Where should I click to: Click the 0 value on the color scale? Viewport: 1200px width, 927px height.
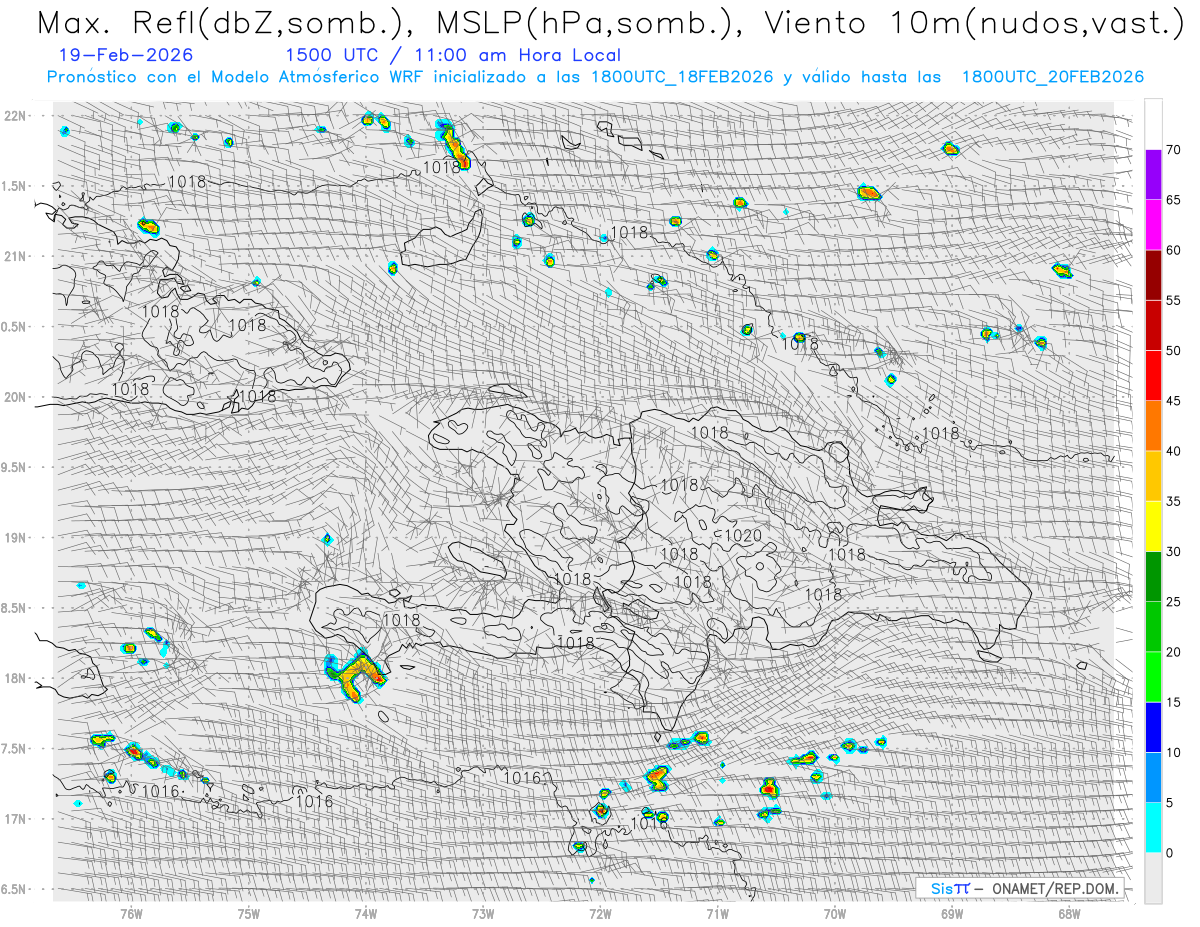[1169, 853]
